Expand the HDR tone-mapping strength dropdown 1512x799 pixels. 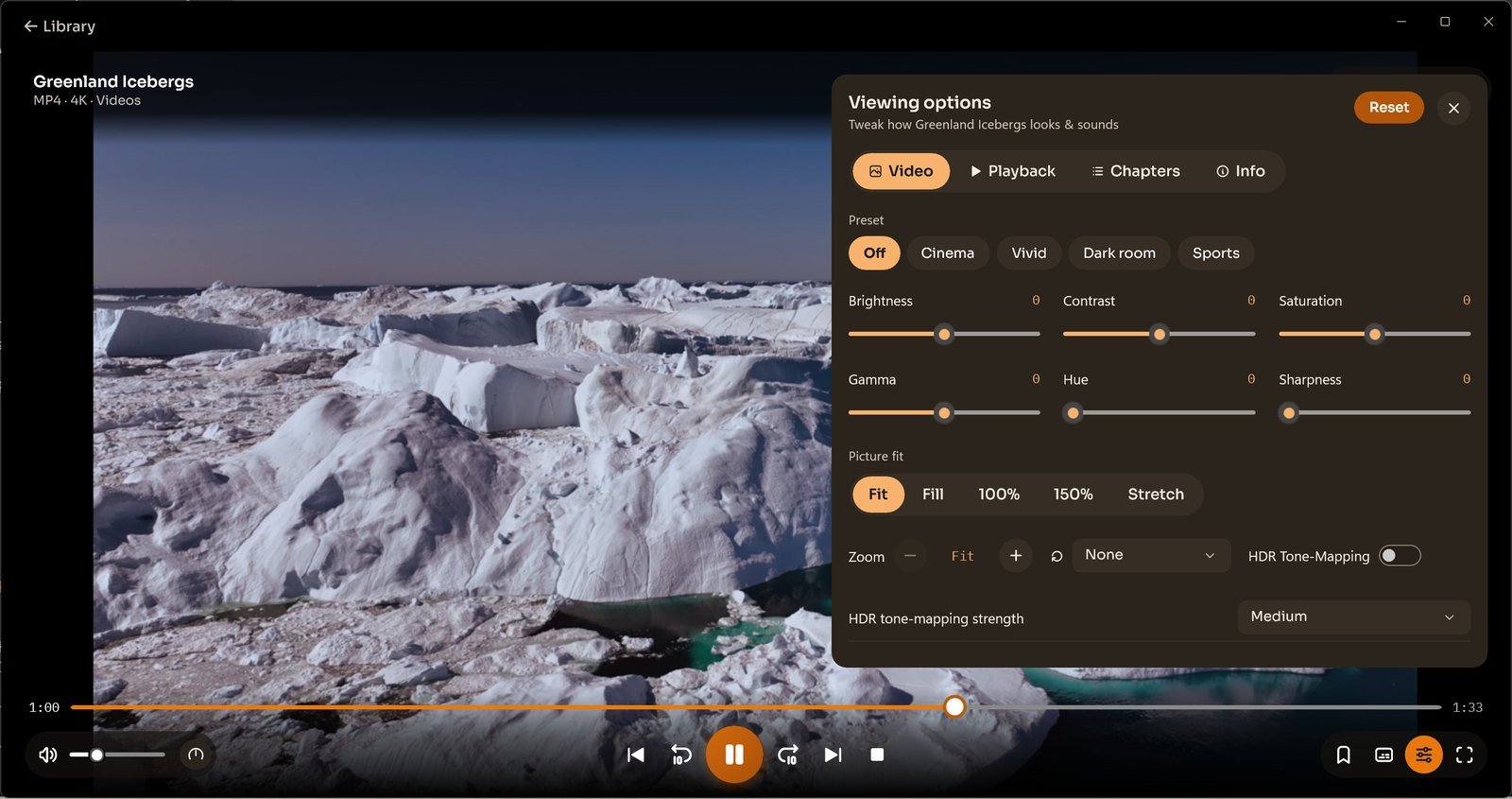point(1353,617)
